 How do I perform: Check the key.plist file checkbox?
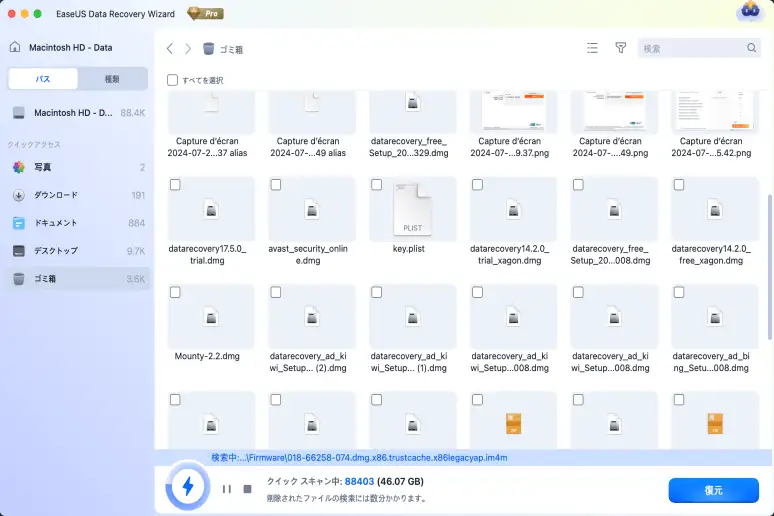pyautogui.click(x=377, y=185)
